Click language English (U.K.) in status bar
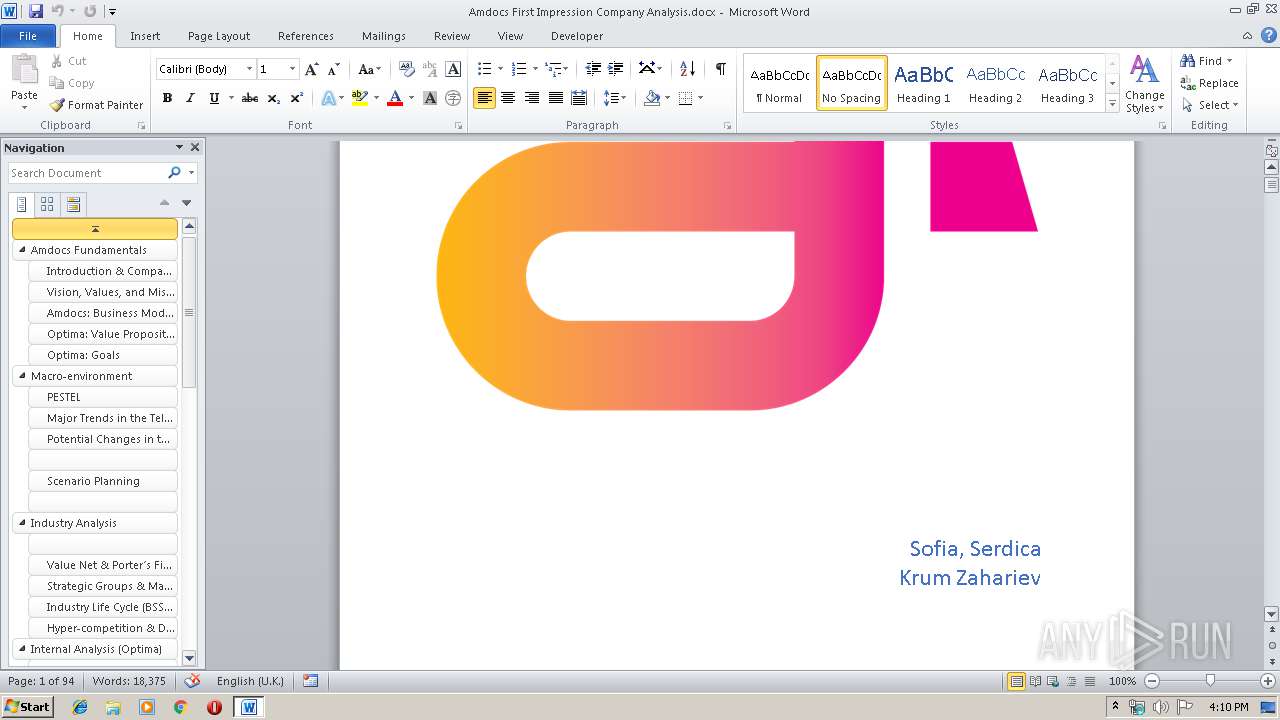Viewport: 1280px width, 720px height. click(x=250, y=681)
